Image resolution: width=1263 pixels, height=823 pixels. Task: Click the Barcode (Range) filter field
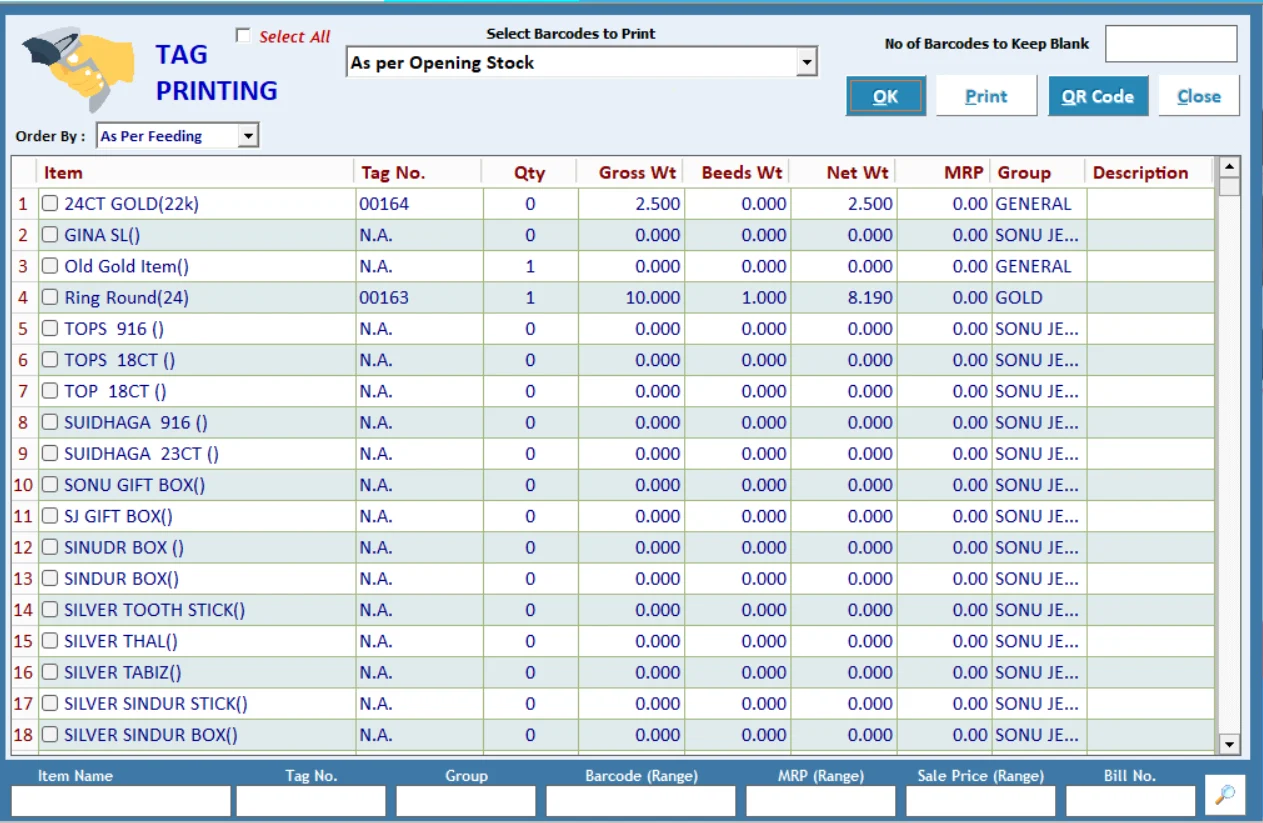pos(641,801)
